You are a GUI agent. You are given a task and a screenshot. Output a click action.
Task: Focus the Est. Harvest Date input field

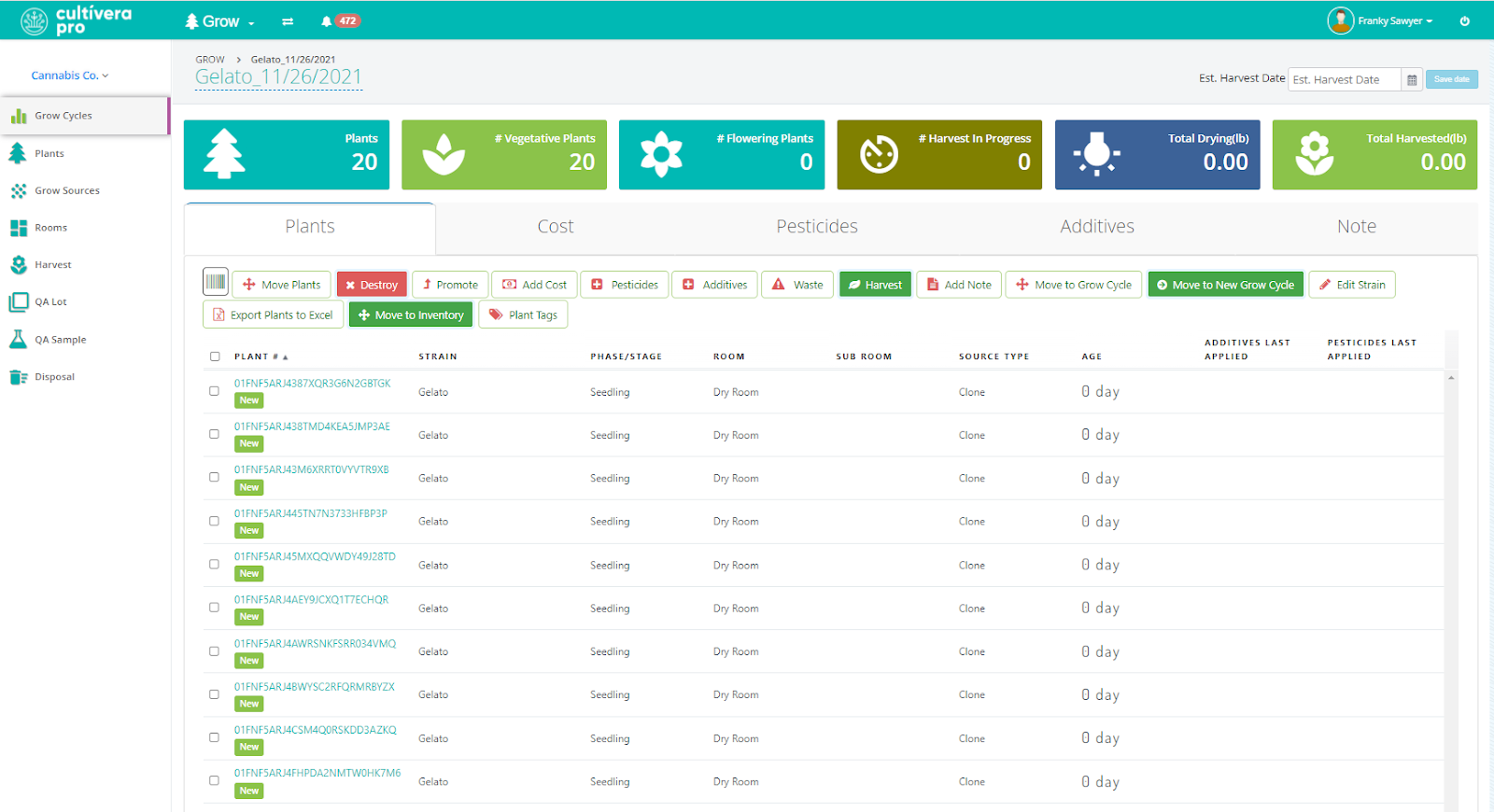(1345, 79)
